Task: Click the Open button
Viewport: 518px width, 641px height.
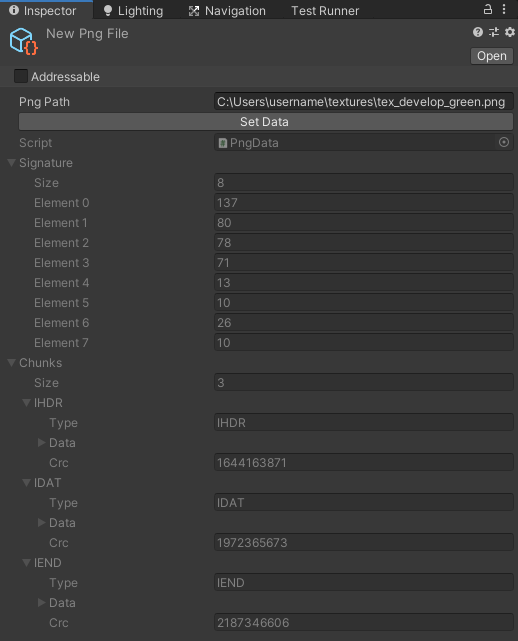Action: [x=492, y=56]
